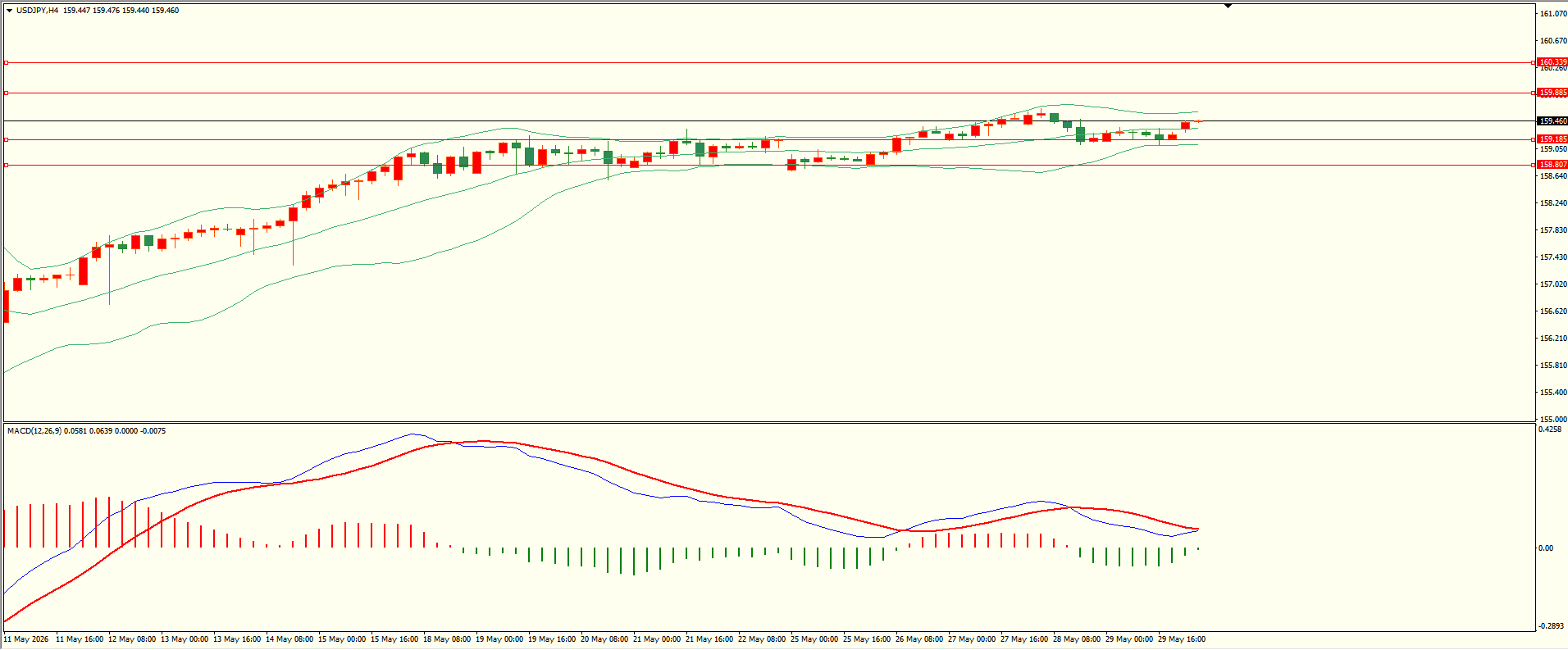The image size is (1568, 650).
Task: Click the 157.430 value on price axis
Action: (1553, 257)
